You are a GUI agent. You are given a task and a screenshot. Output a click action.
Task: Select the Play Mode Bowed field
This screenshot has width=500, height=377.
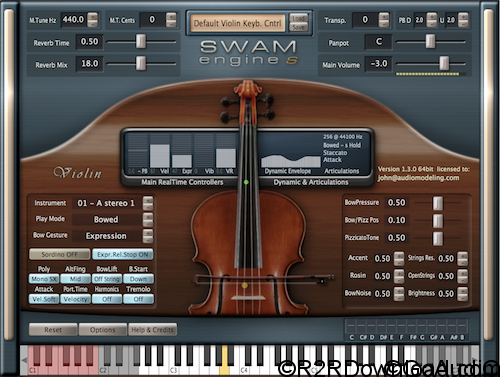[x=106, y=219]
